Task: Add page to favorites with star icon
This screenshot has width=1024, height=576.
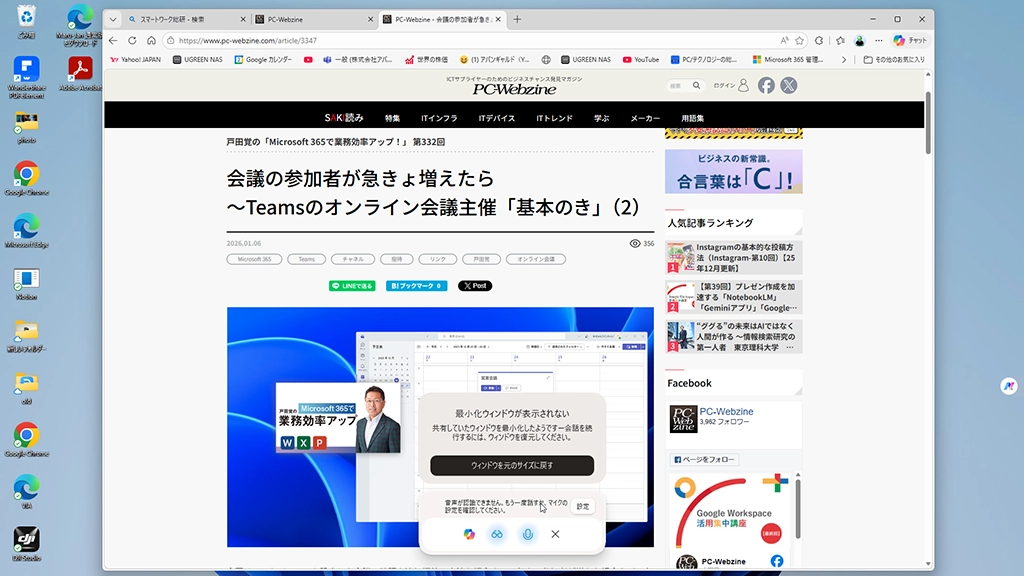Action: (799, 41)
